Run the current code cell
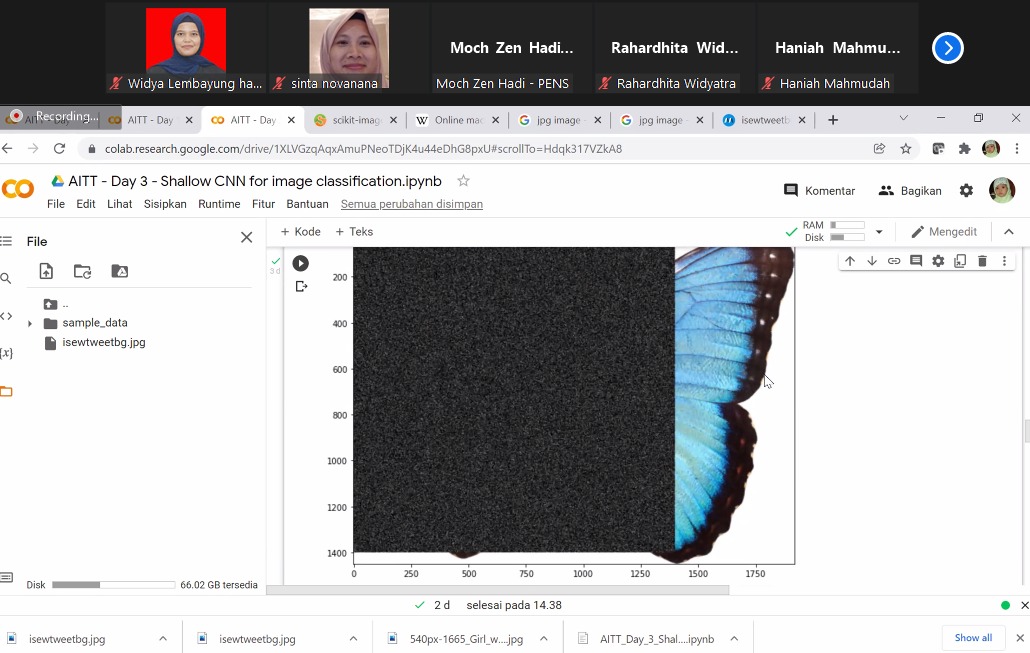Viewport: 1030px width, 653px height. (x=300, y=263)
